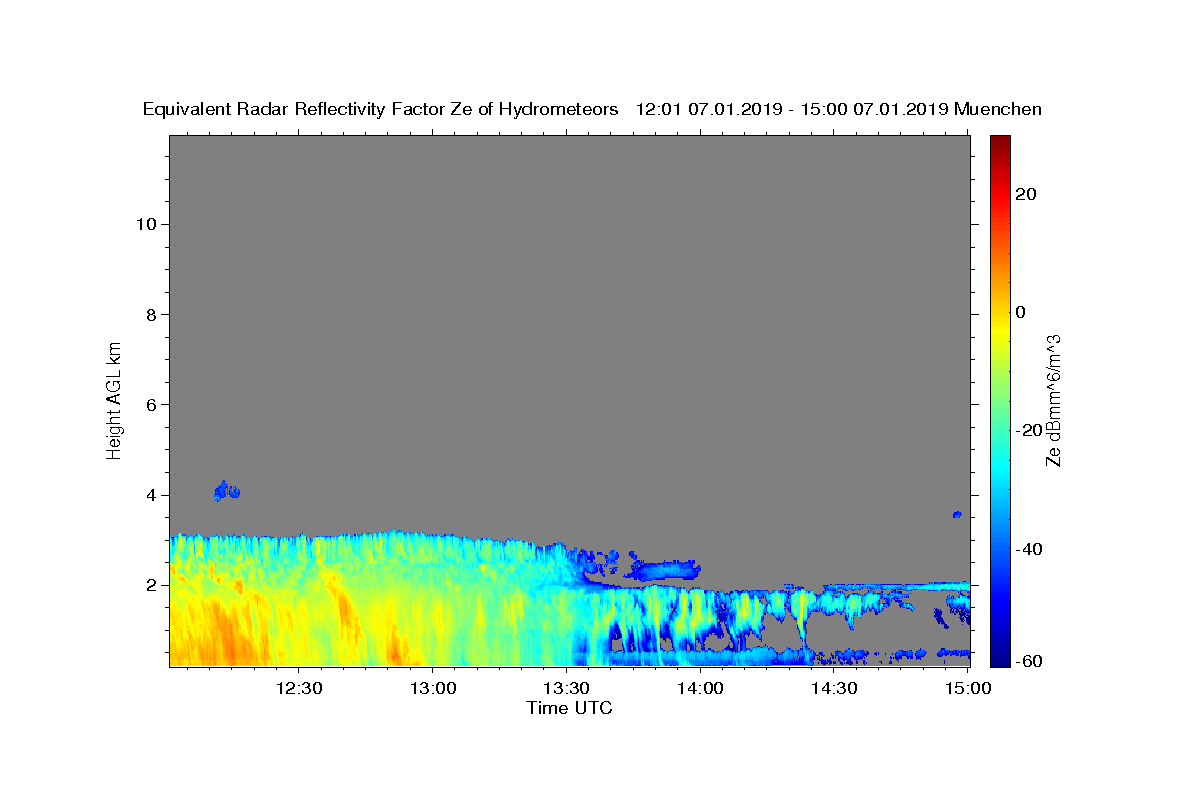Click the 'Muenchen' location label in the title
This screenshot has width=1200, height=800.
(x=998, y=109)
